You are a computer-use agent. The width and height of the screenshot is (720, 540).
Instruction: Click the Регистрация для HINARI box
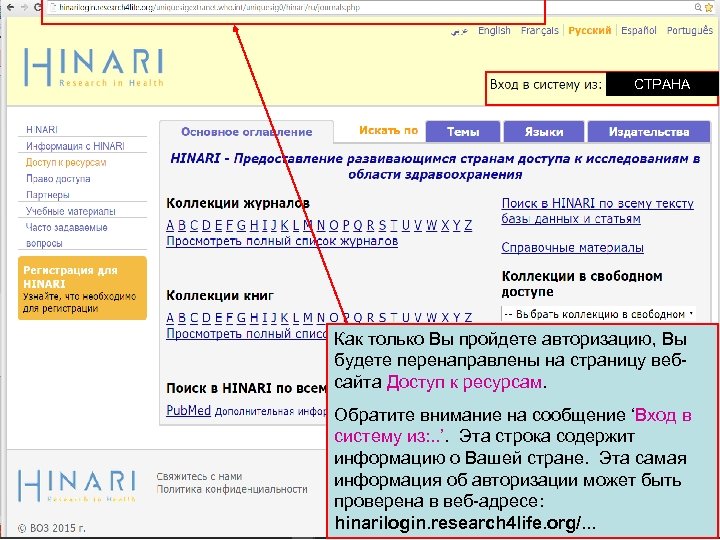(82, 288)
